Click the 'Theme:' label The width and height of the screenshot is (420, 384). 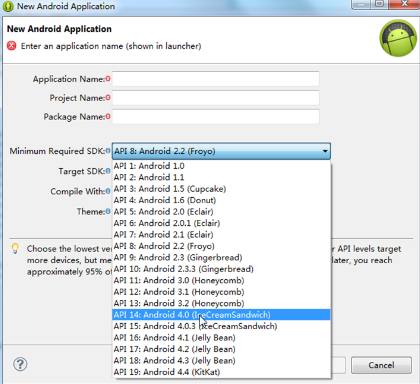click(x=91, y=212)
